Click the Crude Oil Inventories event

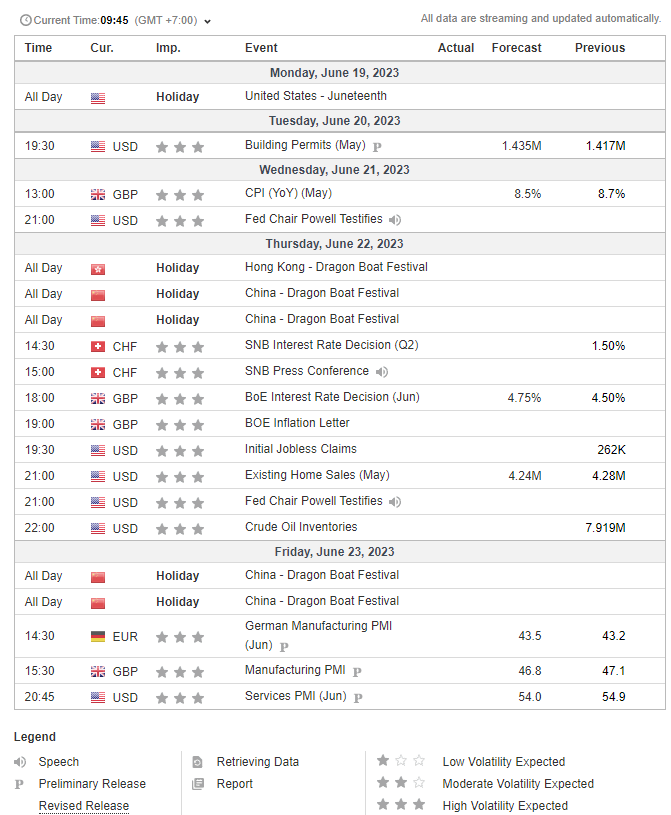click(300, 527)
